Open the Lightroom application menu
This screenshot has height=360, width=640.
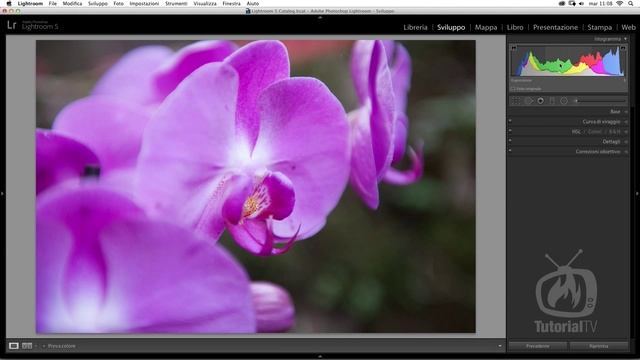(x=30, y=3)
